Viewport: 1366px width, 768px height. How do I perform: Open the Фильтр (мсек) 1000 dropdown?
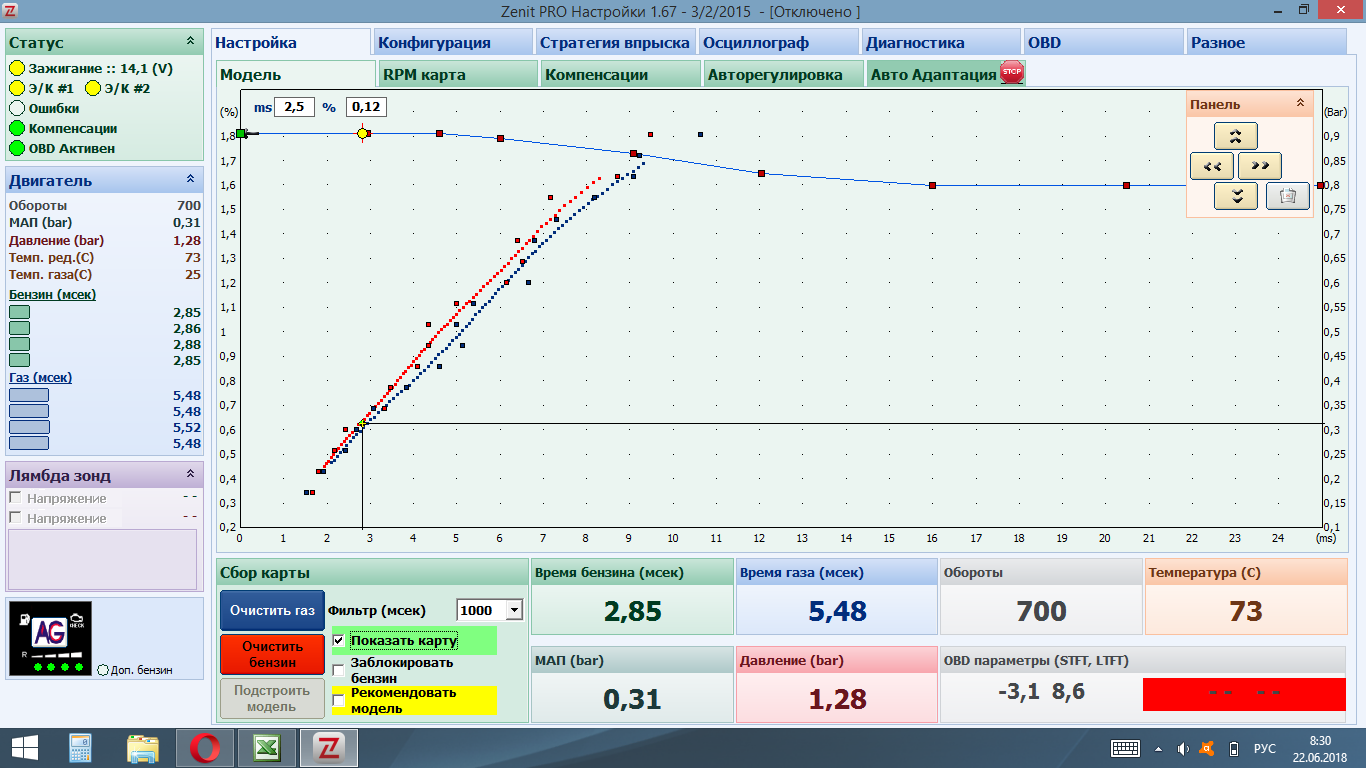pos(514,610)
